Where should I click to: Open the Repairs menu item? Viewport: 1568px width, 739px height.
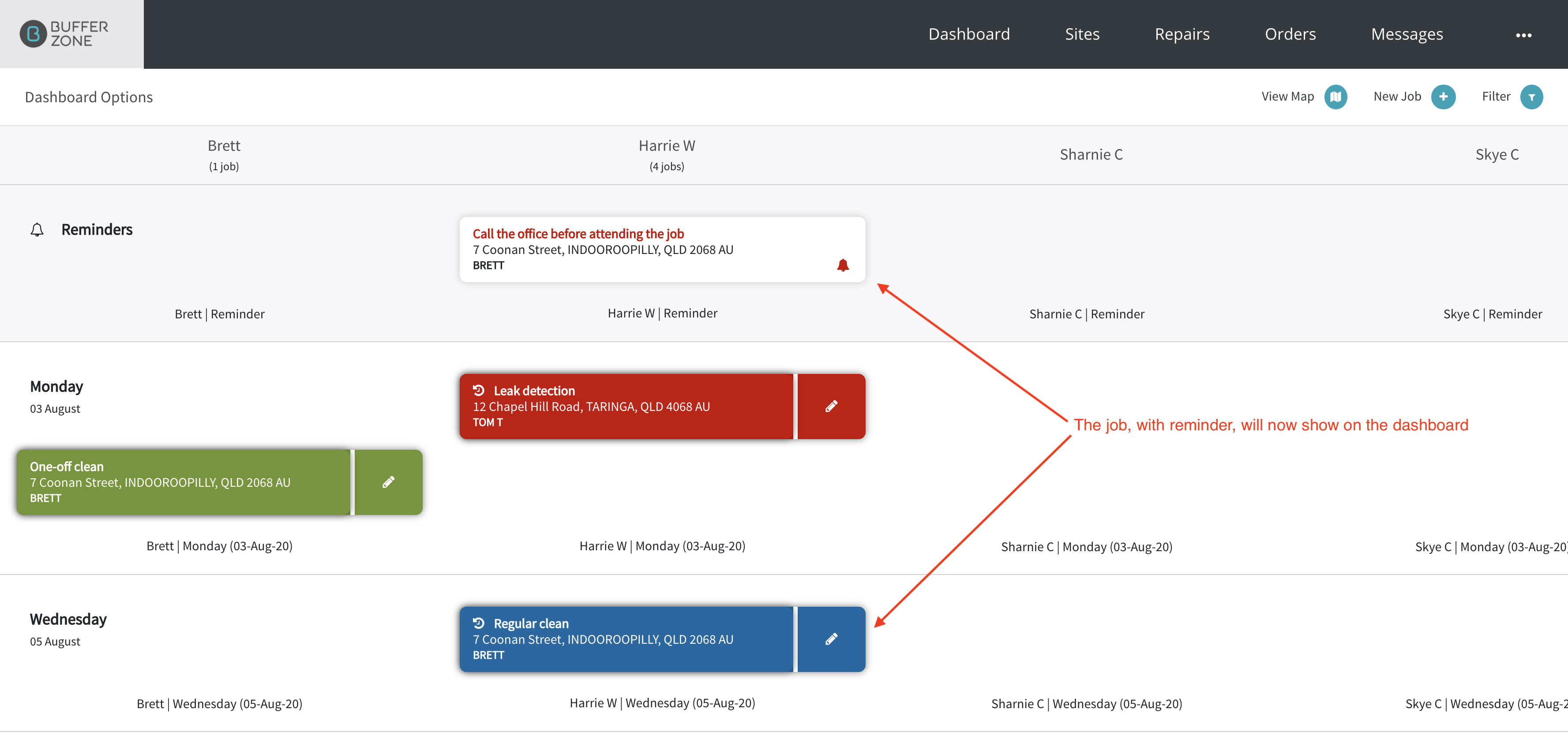1182,34
